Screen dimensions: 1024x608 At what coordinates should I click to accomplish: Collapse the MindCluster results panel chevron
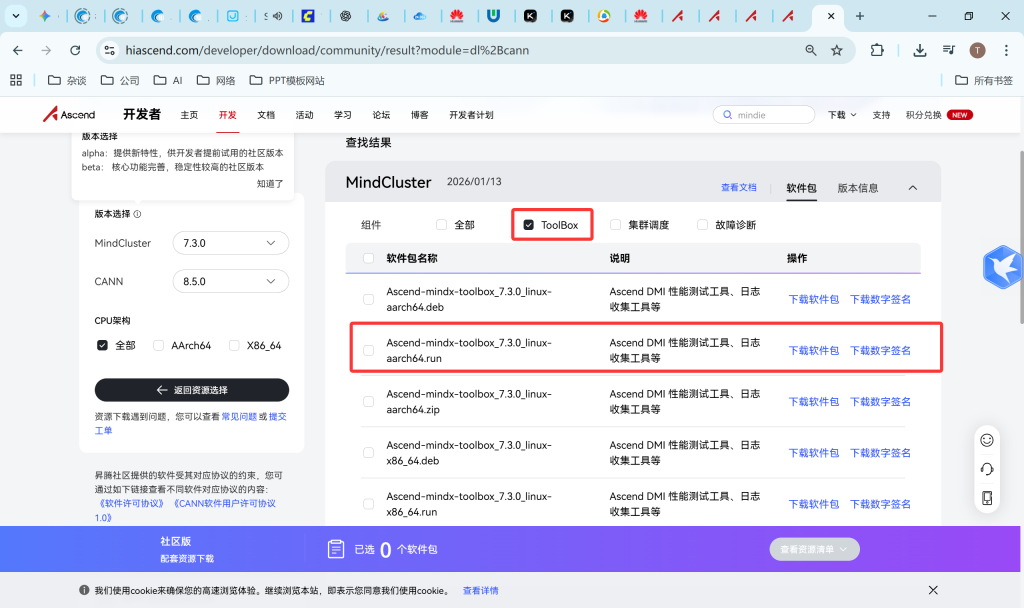[912, 188]
